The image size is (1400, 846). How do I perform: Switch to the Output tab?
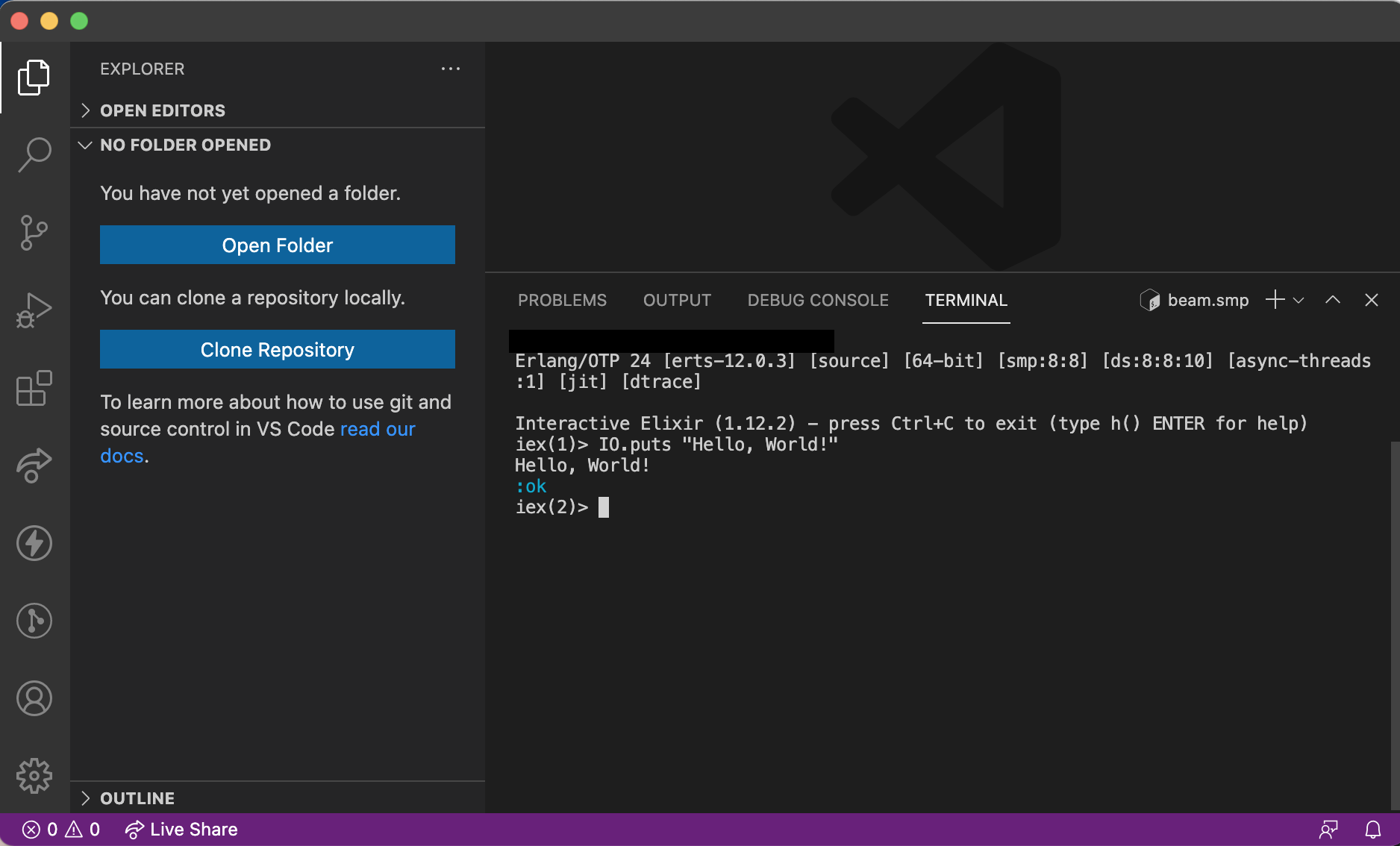click(x=678, y=300)
